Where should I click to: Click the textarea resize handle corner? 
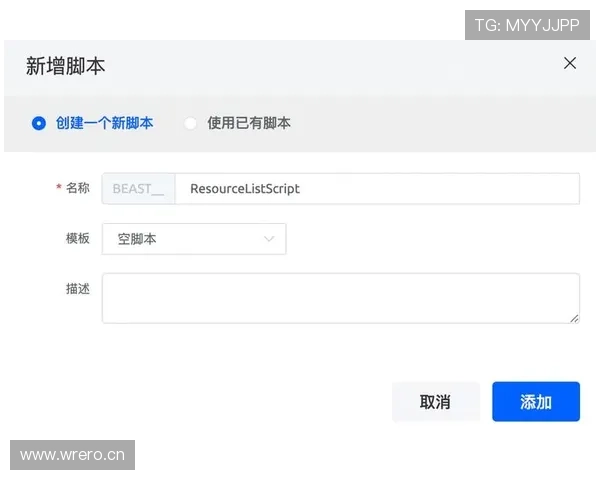[574, 318]
